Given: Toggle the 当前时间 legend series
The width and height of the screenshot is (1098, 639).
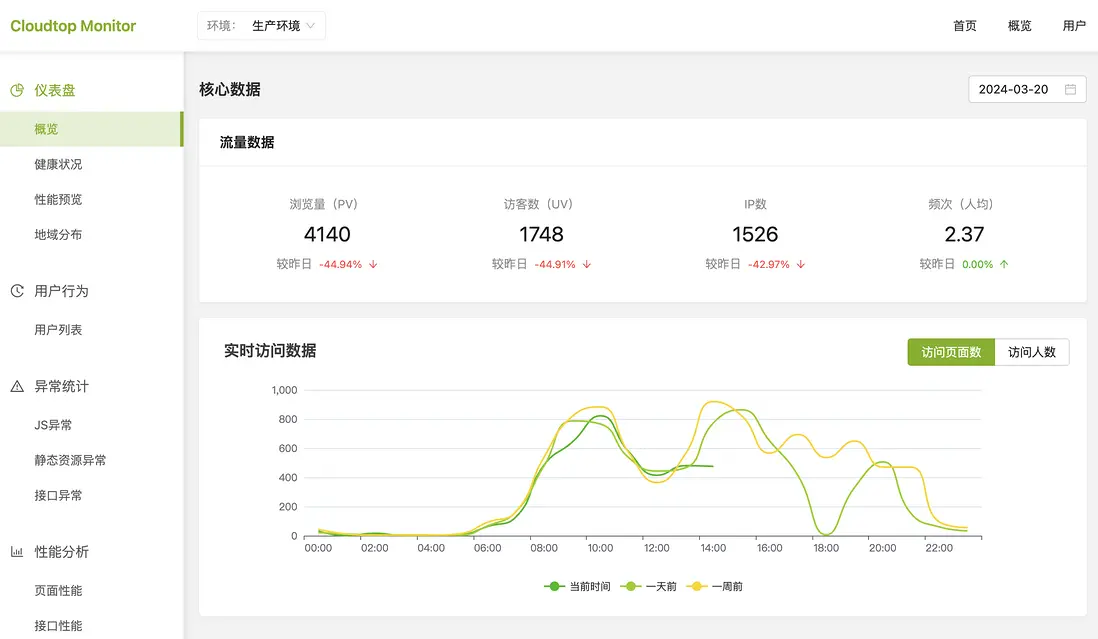Looking at the screenshot, I should pyautogui.click(x=577, y=587).
